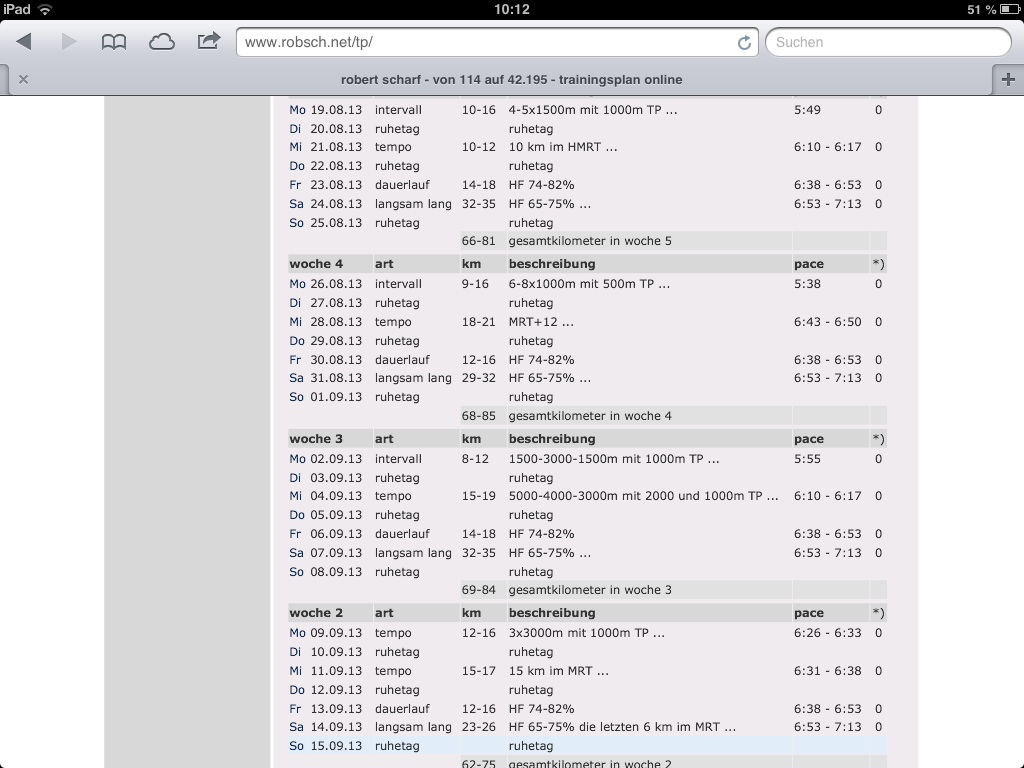Click the Suchen search field
The image size is (1024, 768).
point(887,43)
